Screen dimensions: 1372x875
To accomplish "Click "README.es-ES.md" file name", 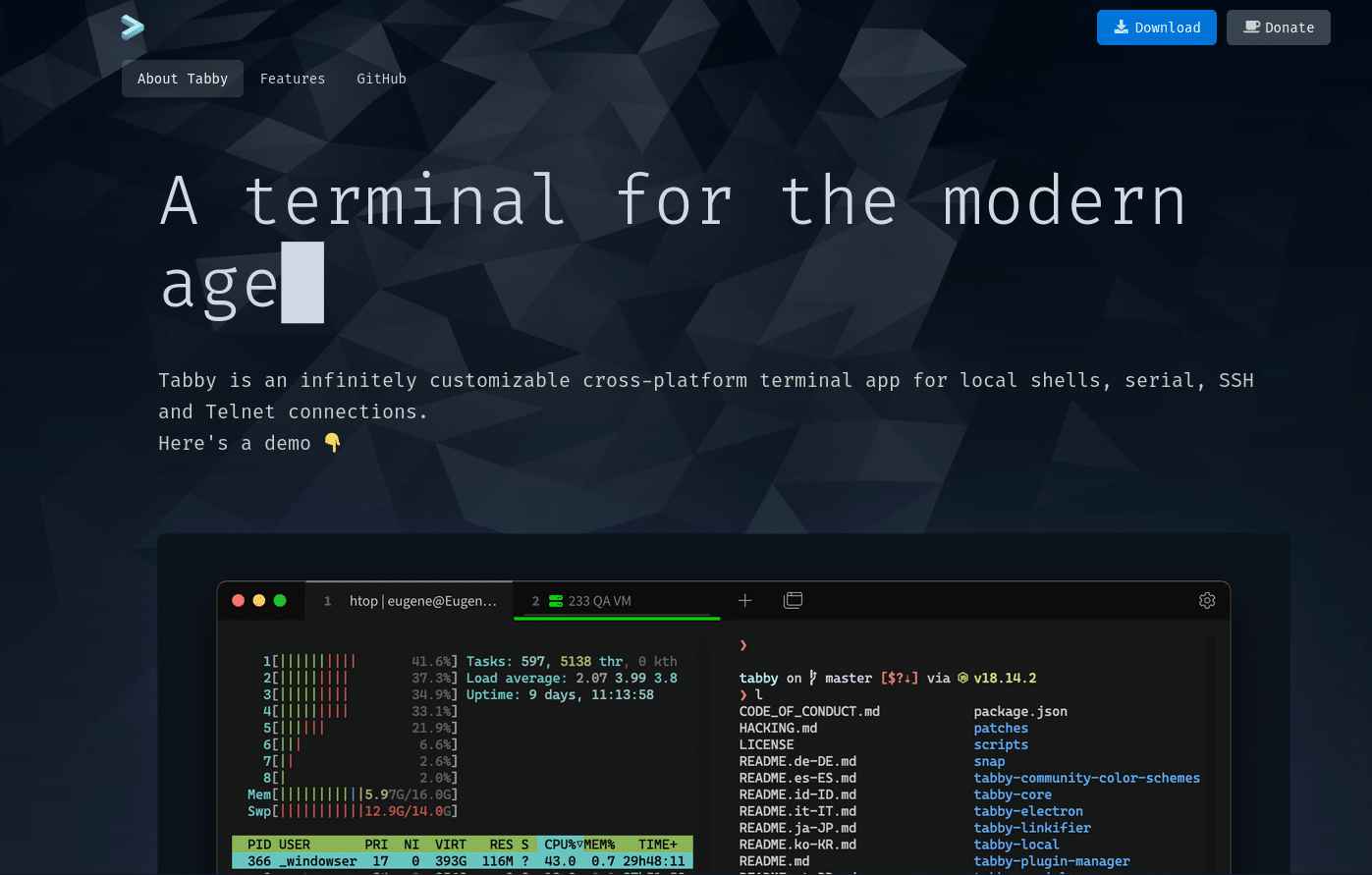I will click(797, 778).
